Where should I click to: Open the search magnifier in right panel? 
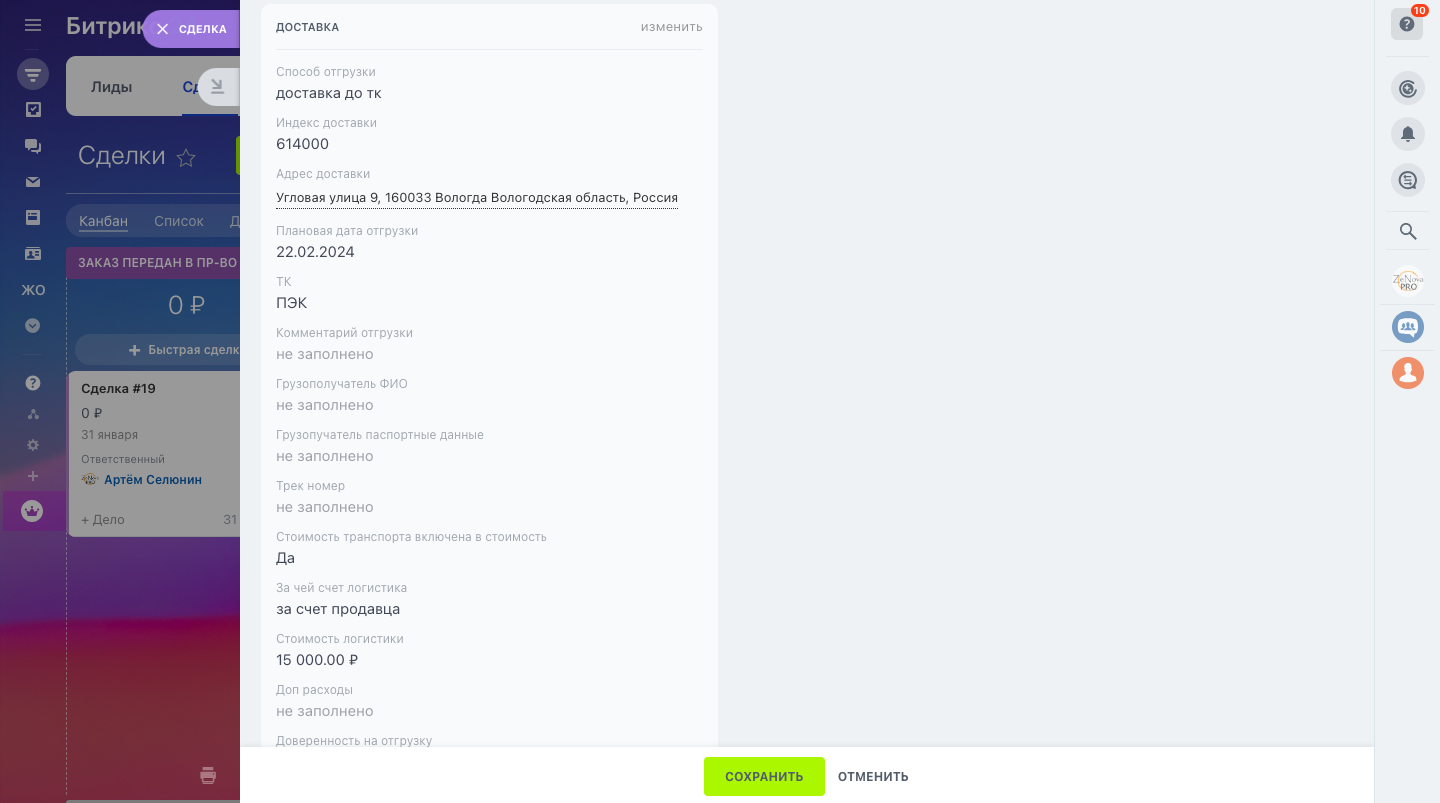pyautogui.click(x=1408, y=232)
